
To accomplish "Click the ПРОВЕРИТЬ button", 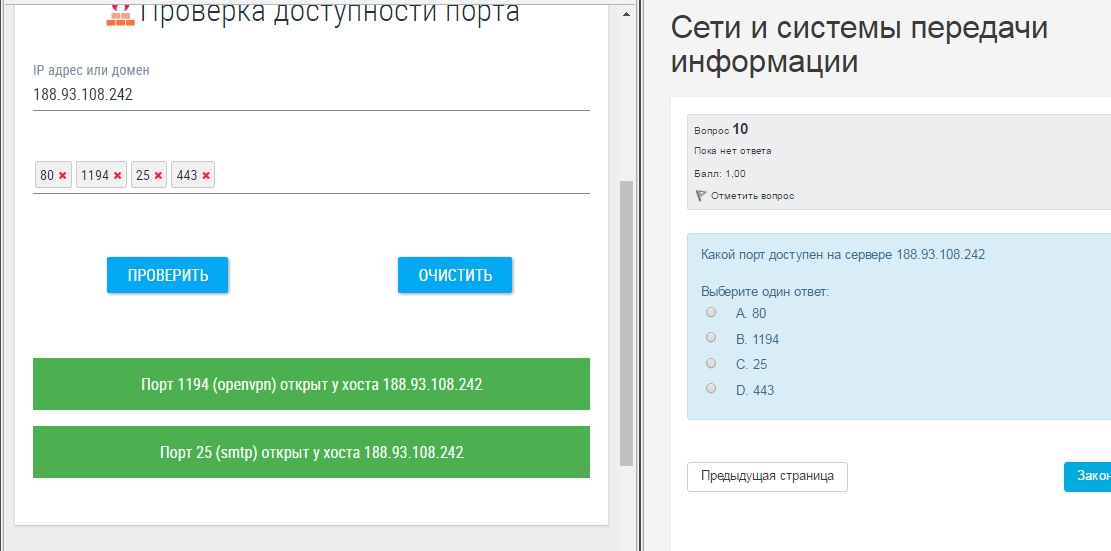I will [168, 275].
